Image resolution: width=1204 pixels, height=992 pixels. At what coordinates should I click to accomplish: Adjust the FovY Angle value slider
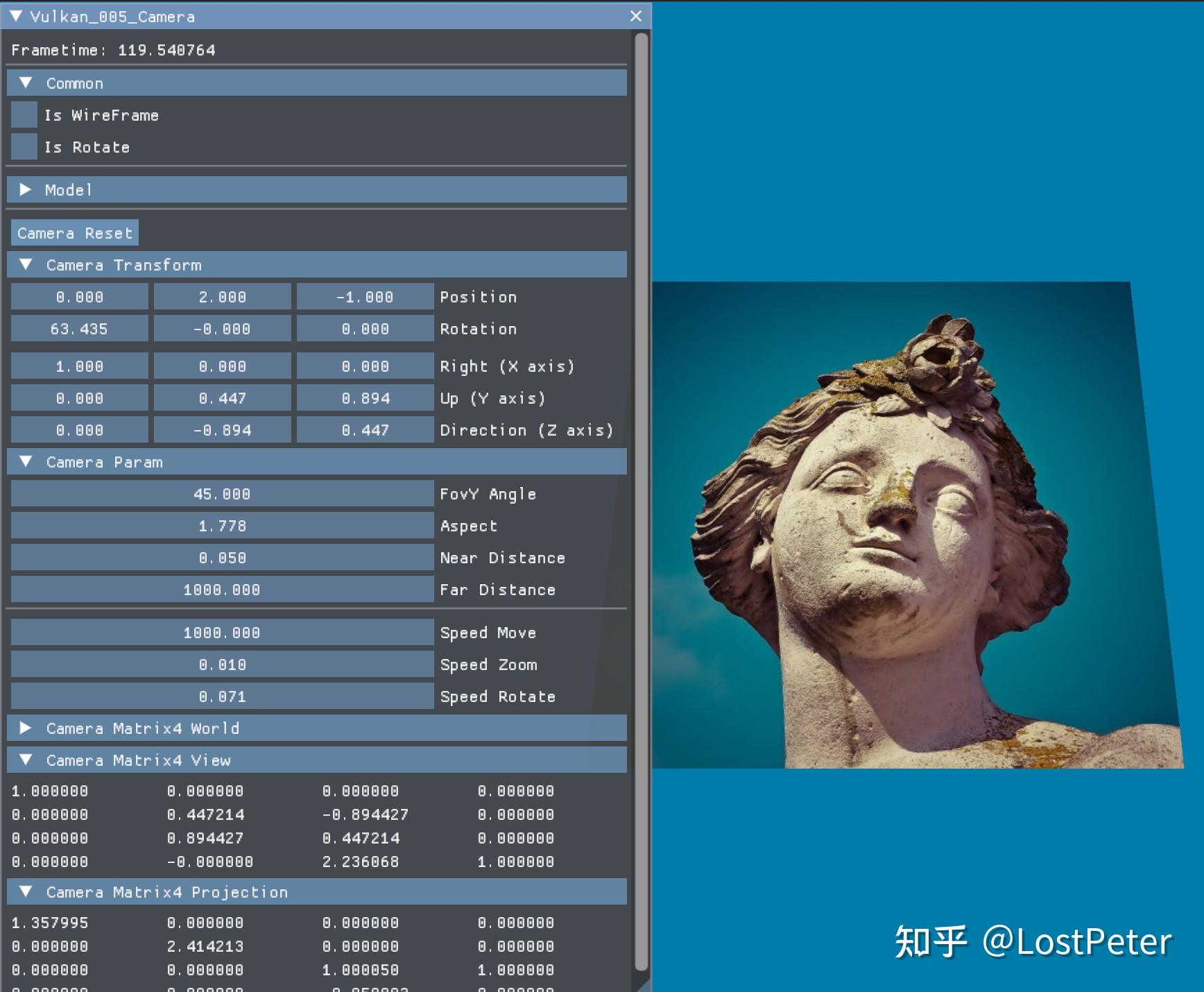click(x=221, y=494)
